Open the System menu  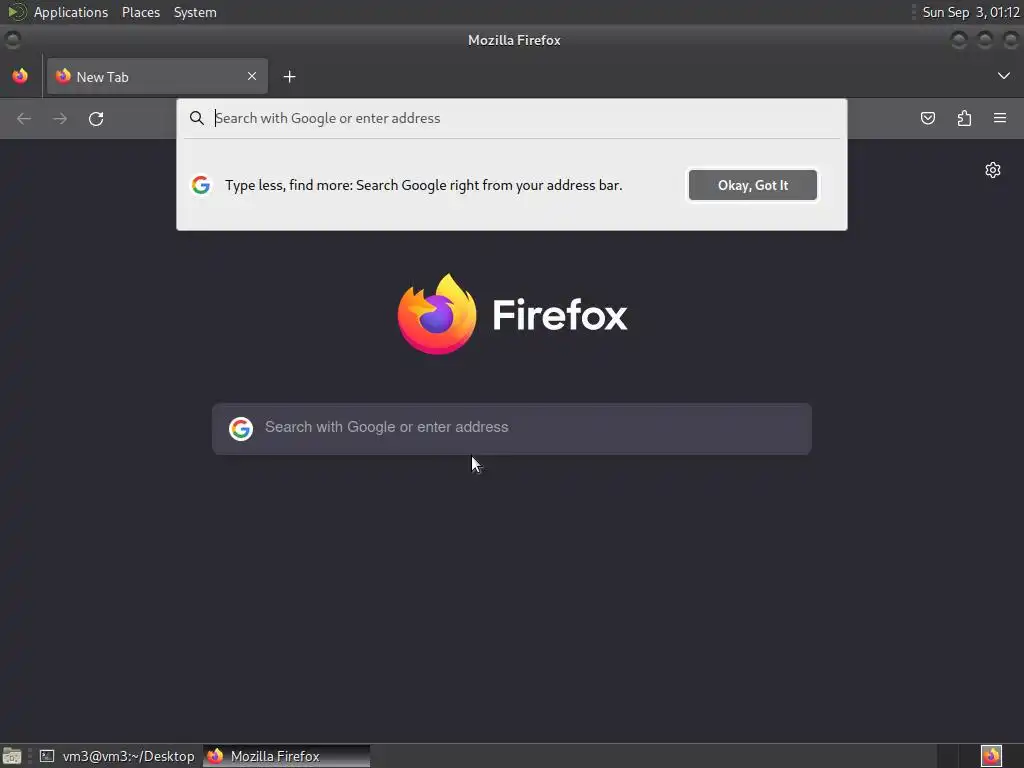click(195, 12)
